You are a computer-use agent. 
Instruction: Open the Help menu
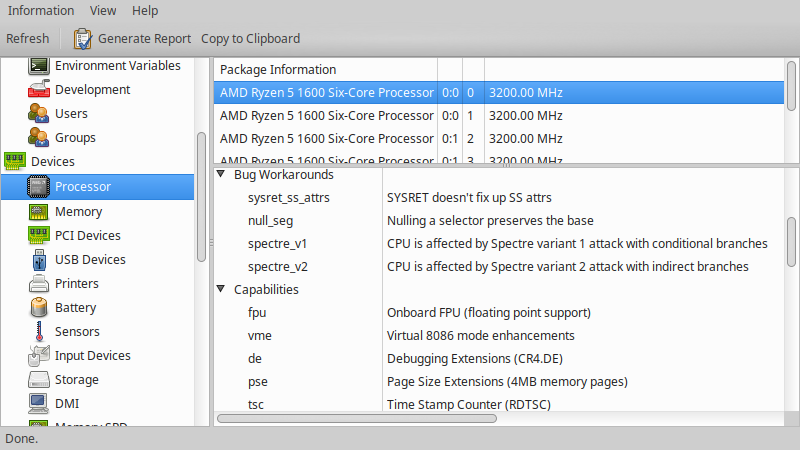pos(145,10)
